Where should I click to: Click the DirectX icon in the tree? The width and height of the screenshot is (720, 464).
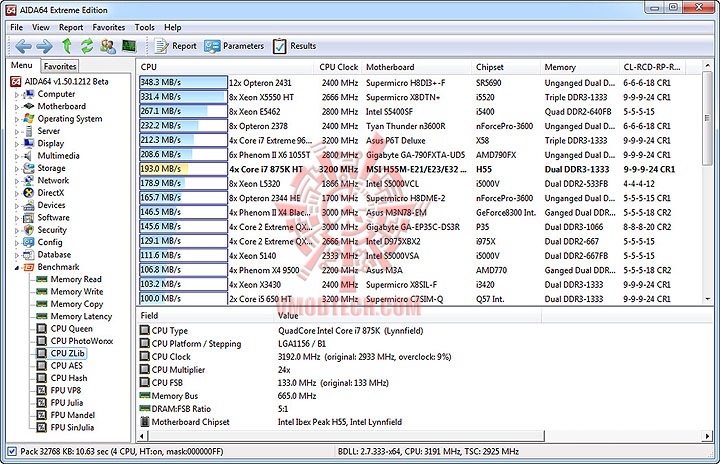coord(28,192)
